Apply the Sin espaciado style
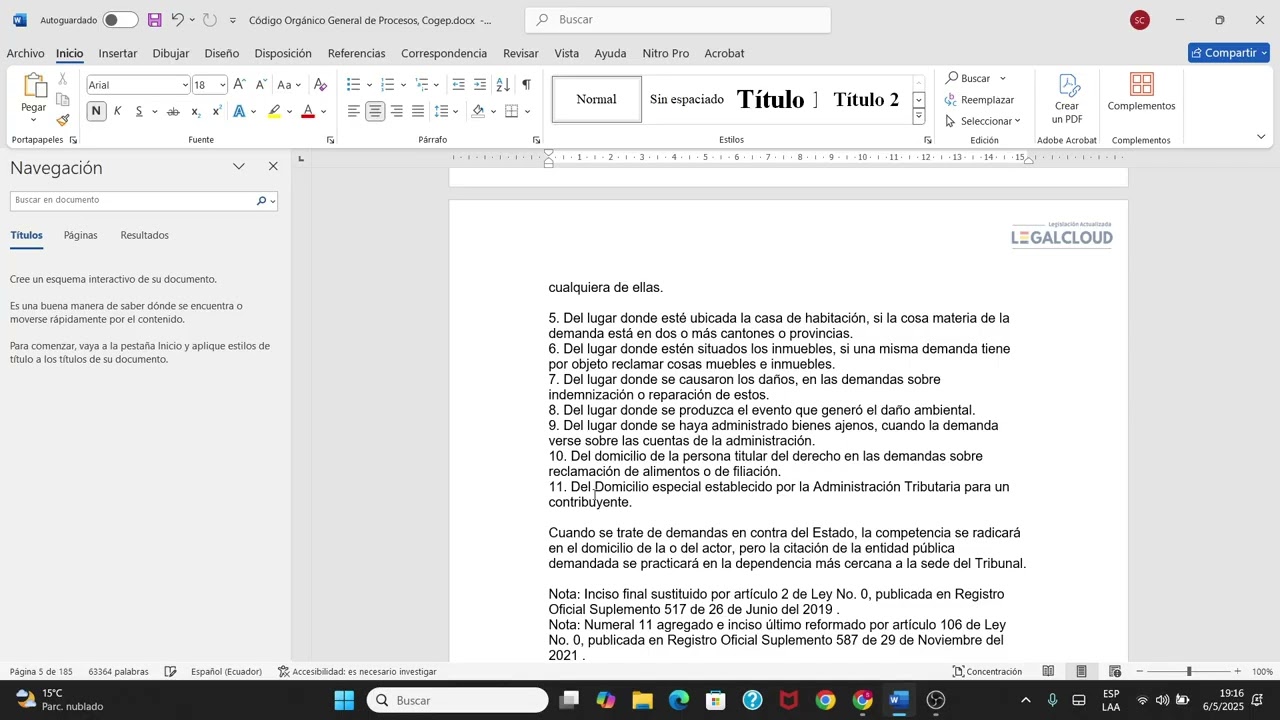The image size is (1280, 720). (x=687, y=99)
